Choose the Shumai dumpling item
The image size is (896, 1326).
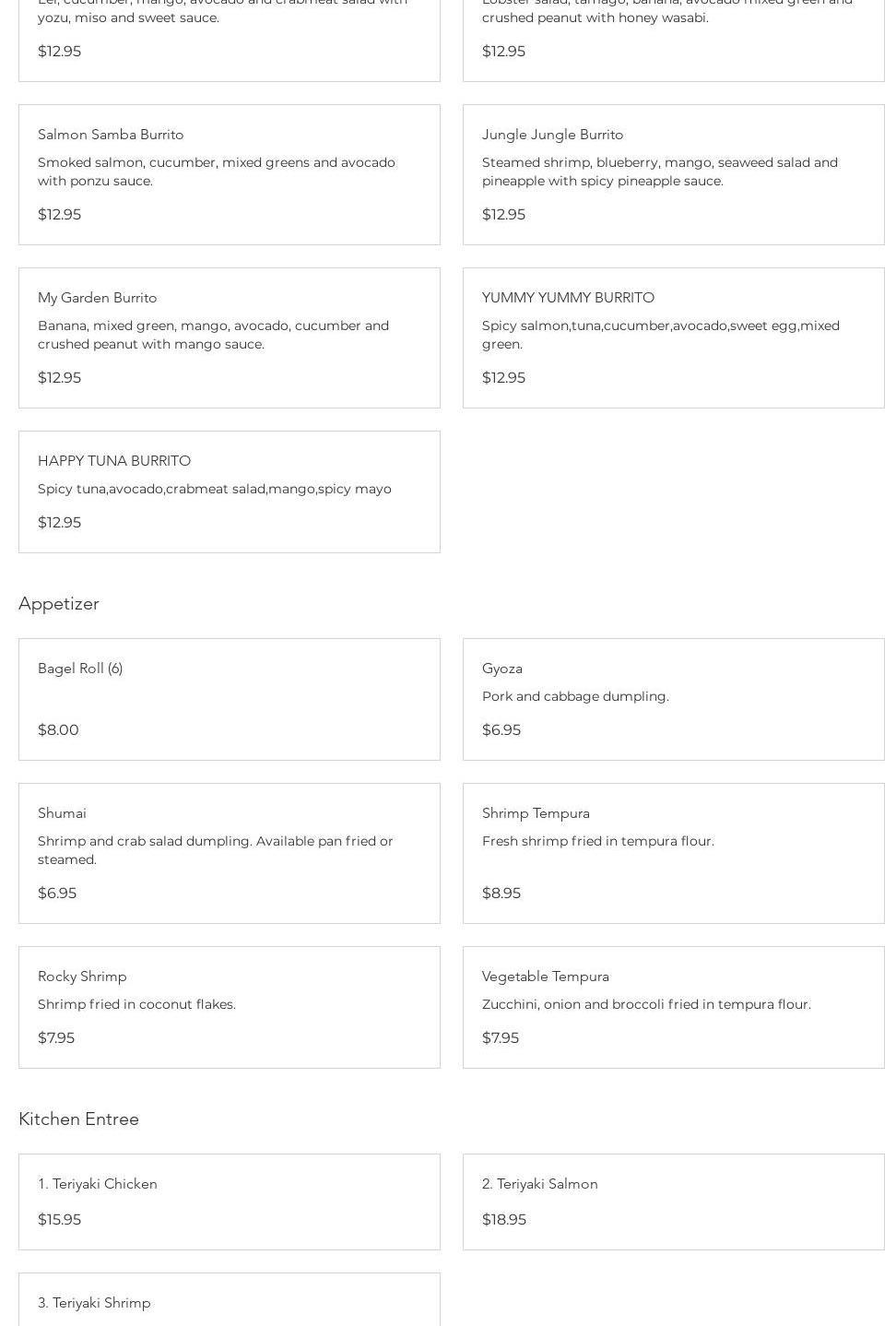[62, 813]
